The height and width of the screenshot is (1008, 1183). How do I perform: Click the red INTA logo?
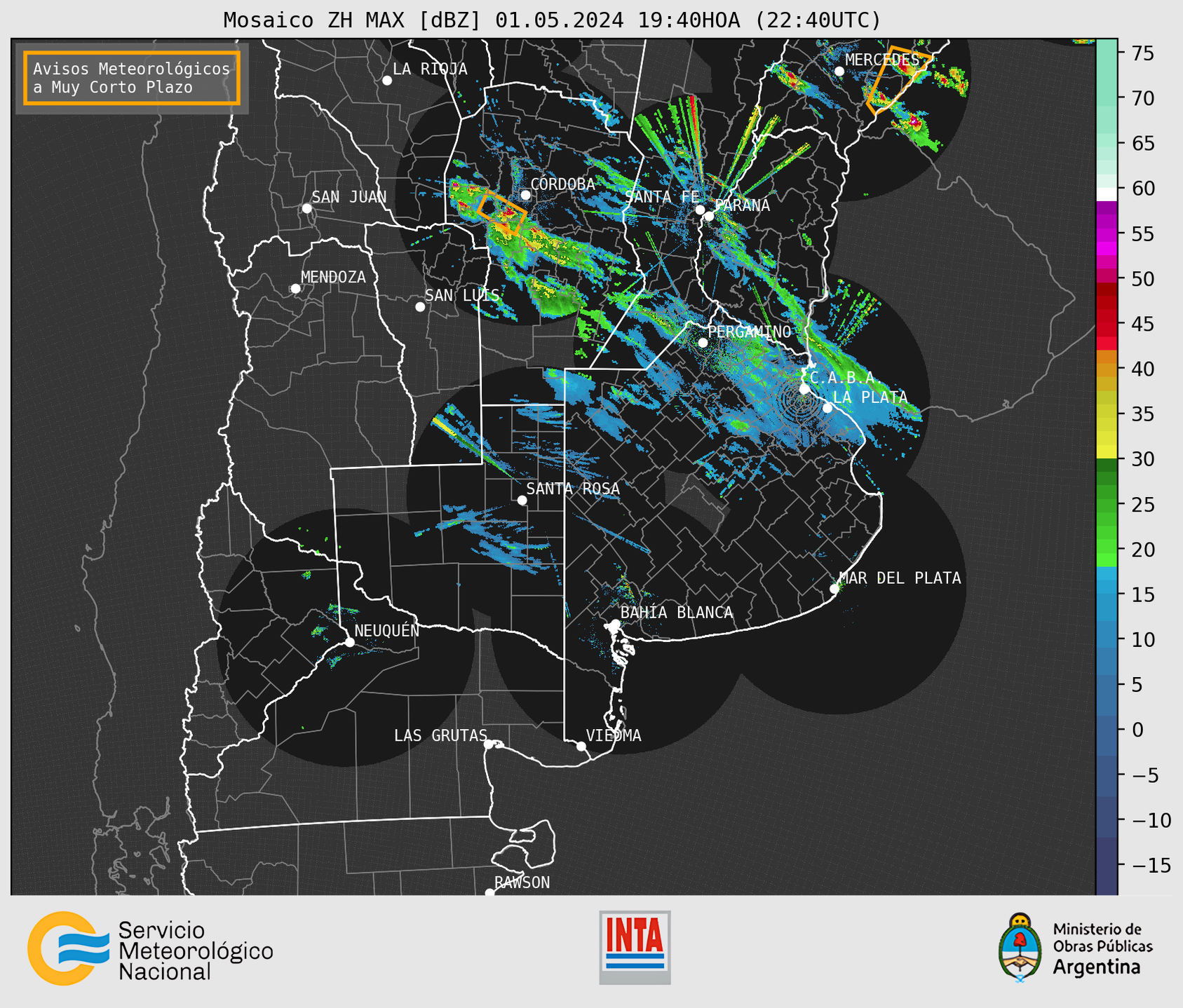[635, 947]
